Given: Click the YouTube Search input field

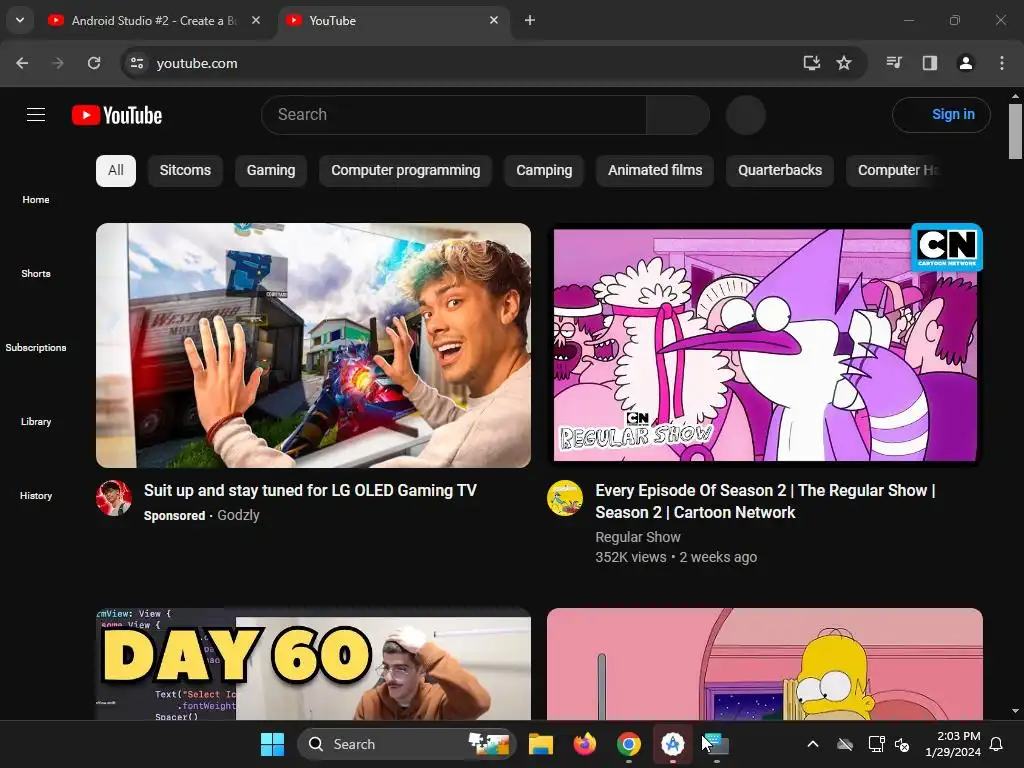Looking at the screenshot, I should pyautogui.click(x=454, y=115).
